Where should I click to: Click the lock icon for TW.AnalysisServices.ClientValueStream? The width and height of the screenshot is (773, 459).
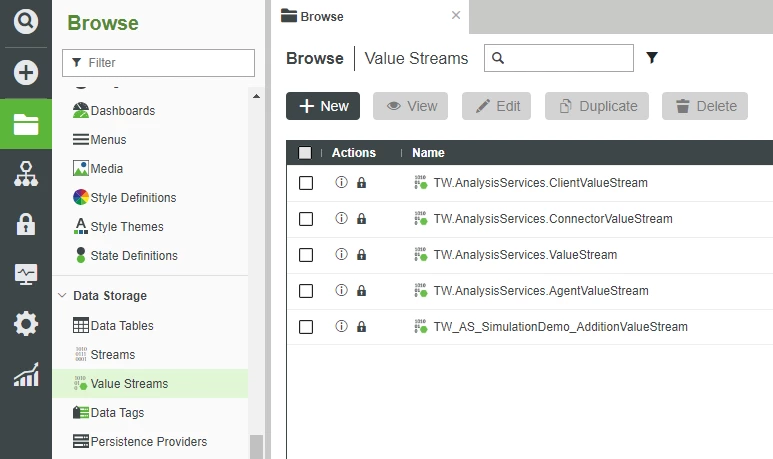[x=361, y=183]
